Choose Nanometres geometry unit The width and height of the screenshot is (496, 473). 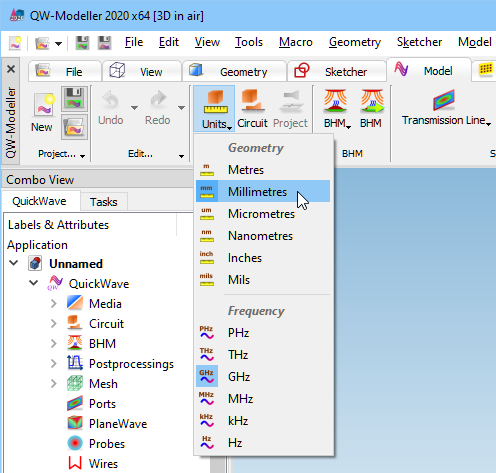263,236
